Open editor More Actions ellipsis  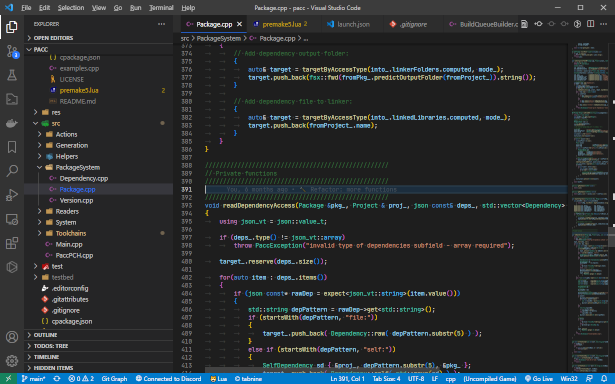coord(604,24)
